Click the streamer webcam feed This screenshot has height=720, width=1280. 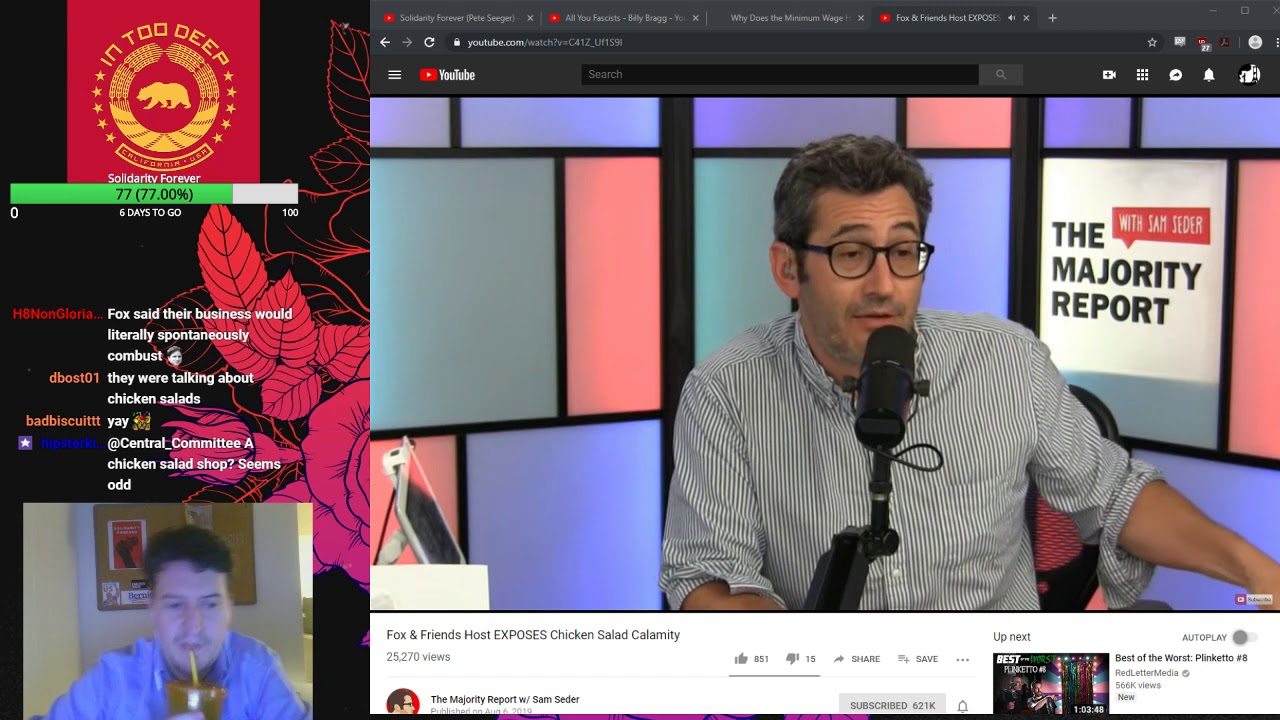167,610
